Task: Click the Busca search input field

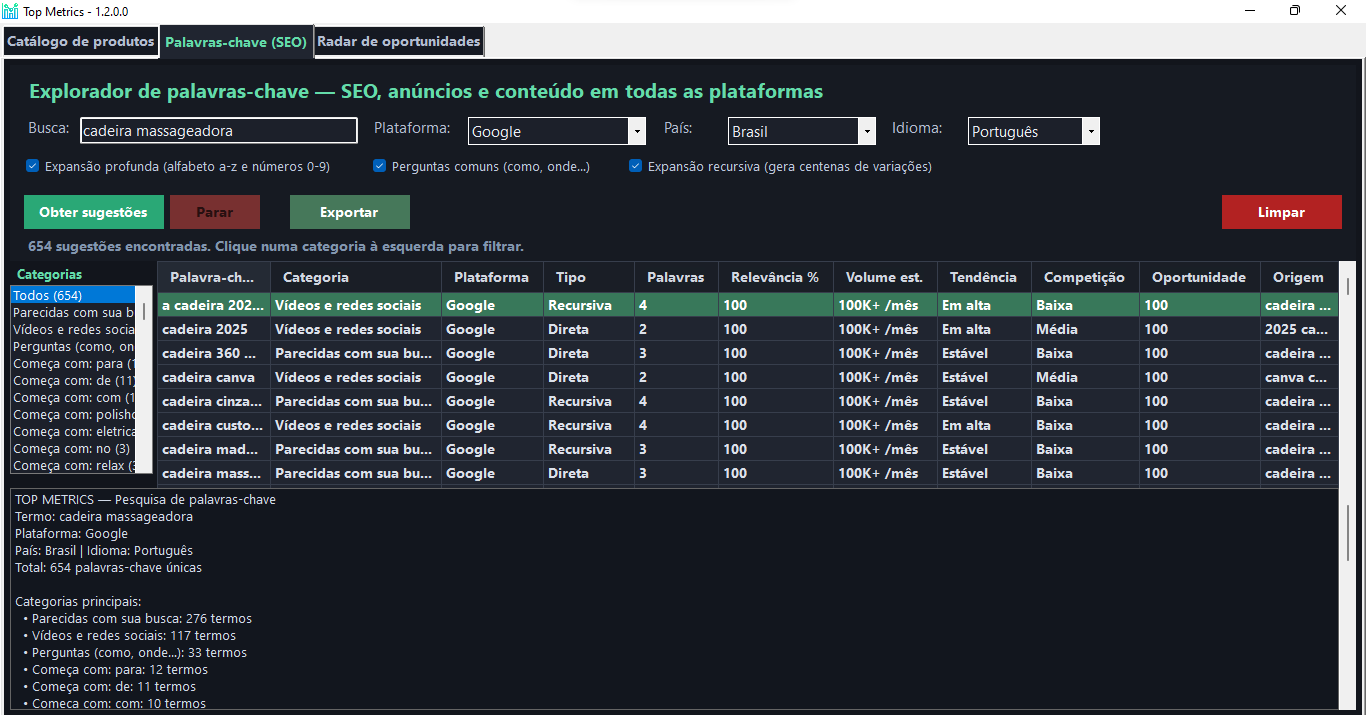Action: [218, 131]
